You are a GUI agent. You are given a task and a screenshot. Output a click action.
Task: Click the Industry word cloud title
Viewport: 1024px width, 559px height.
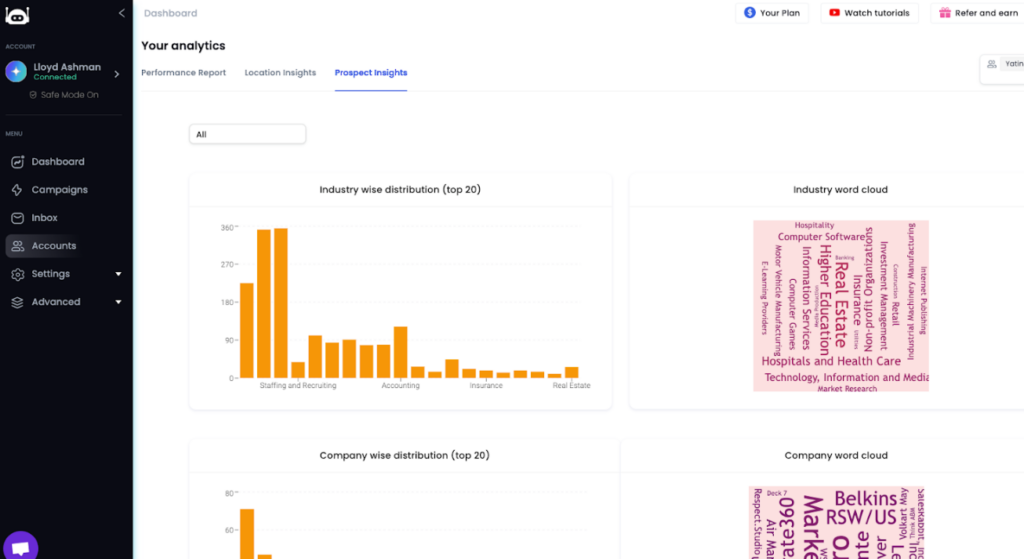(x=840, y=189)
